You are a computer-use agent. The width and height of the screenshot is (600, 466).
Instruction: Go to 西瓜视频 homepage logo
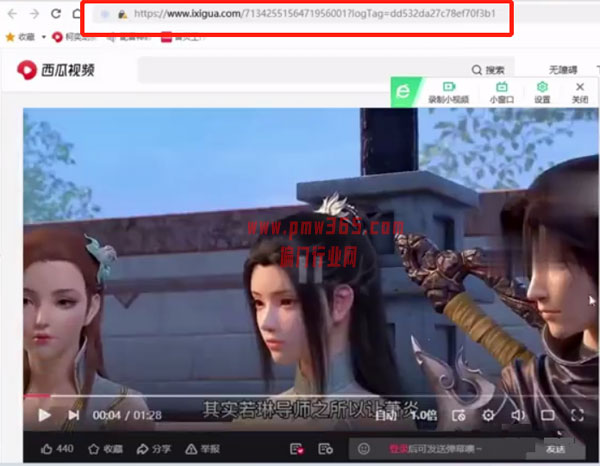coord(56,70)
